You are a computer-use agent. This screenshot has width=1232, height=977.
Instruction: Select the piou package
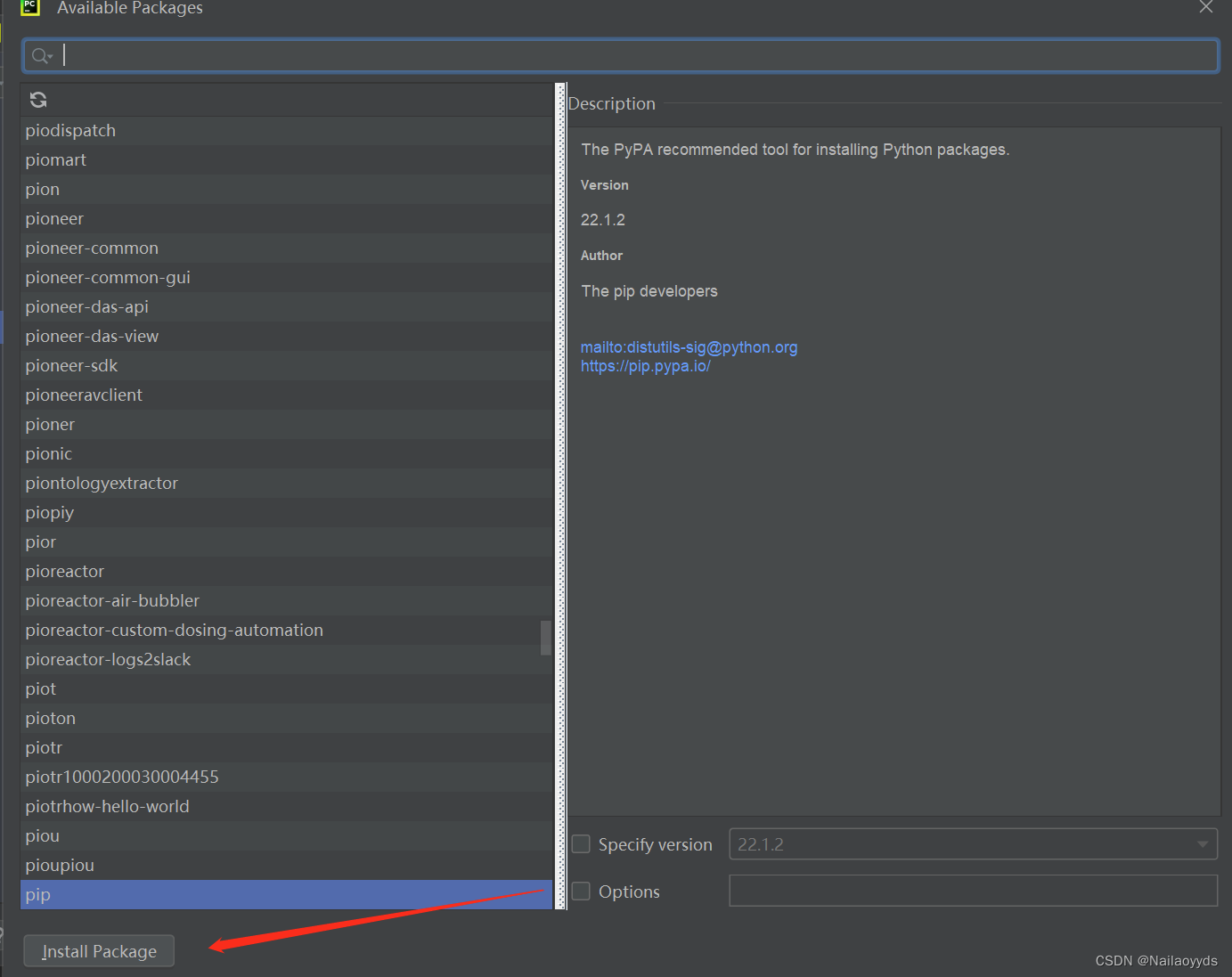point(286,836)
